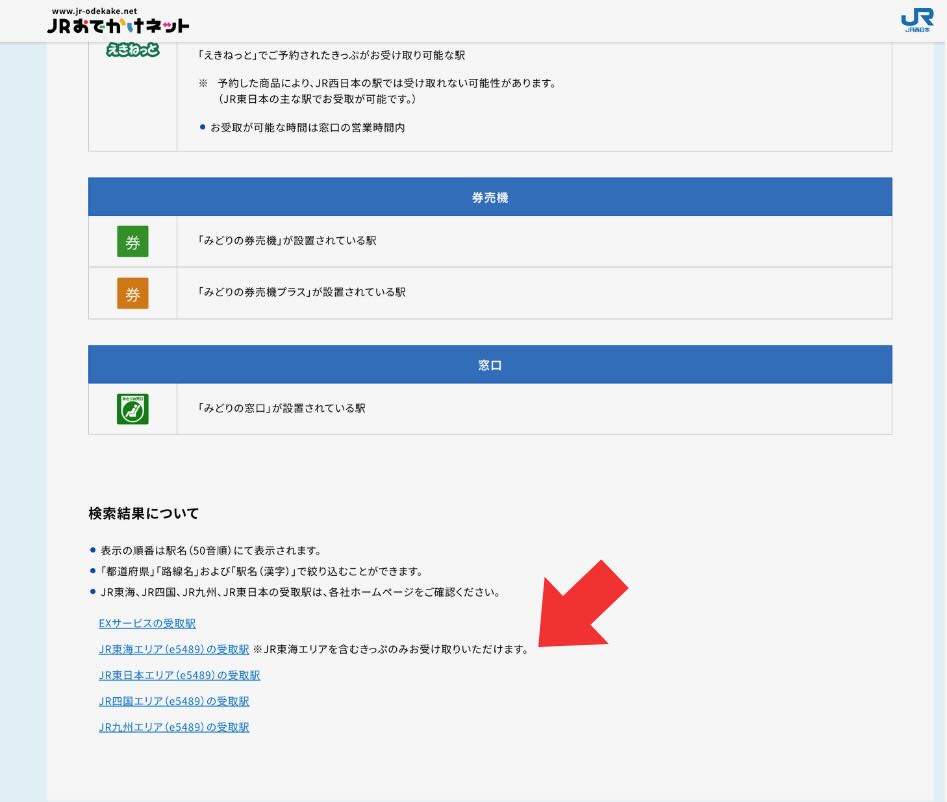The image size is (947, 802).
Task: Click the blue 窓口 section header
Action: point(490,365)
